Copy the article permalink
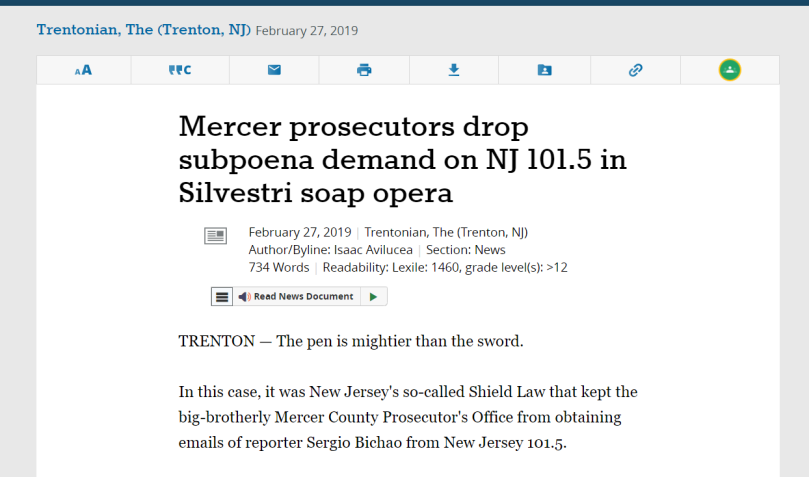 636,70
